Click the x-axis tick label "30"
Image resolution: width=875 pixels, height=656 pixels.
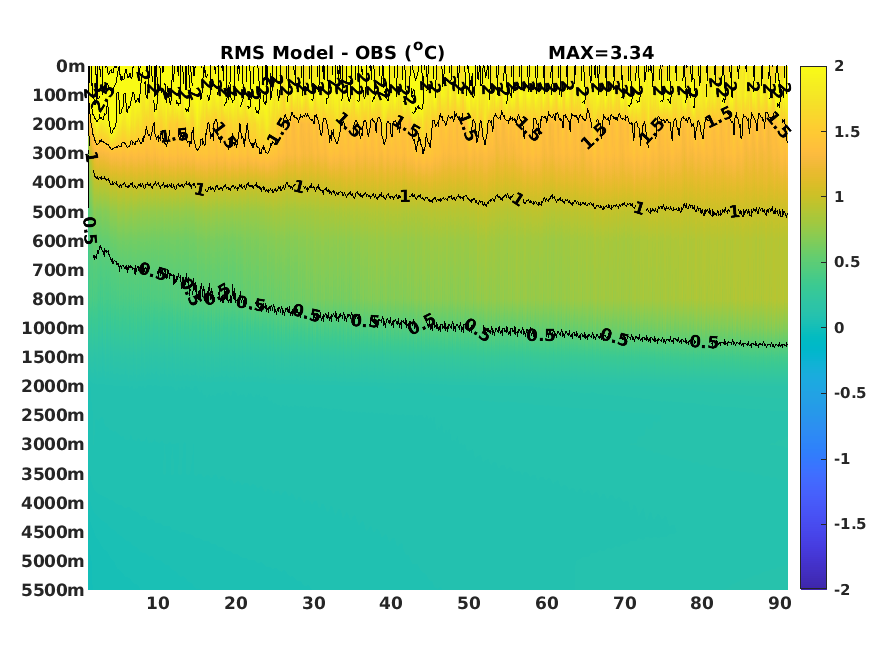pyautogui.click(x=314, y=604)
